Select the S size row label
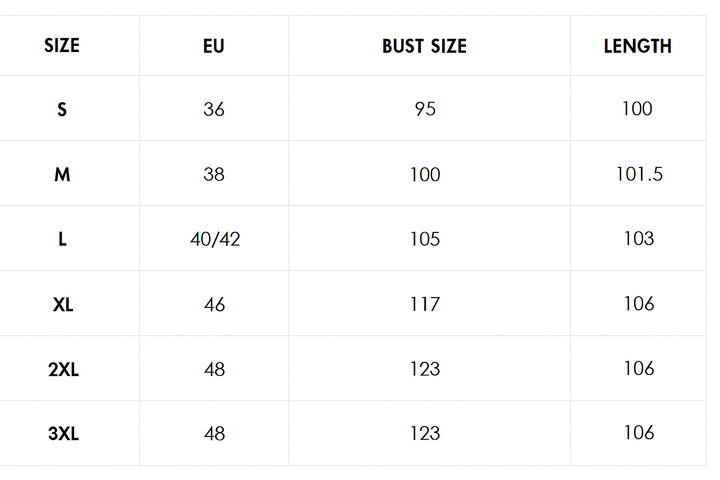720x480 pixels. click(x=62, y=109)
